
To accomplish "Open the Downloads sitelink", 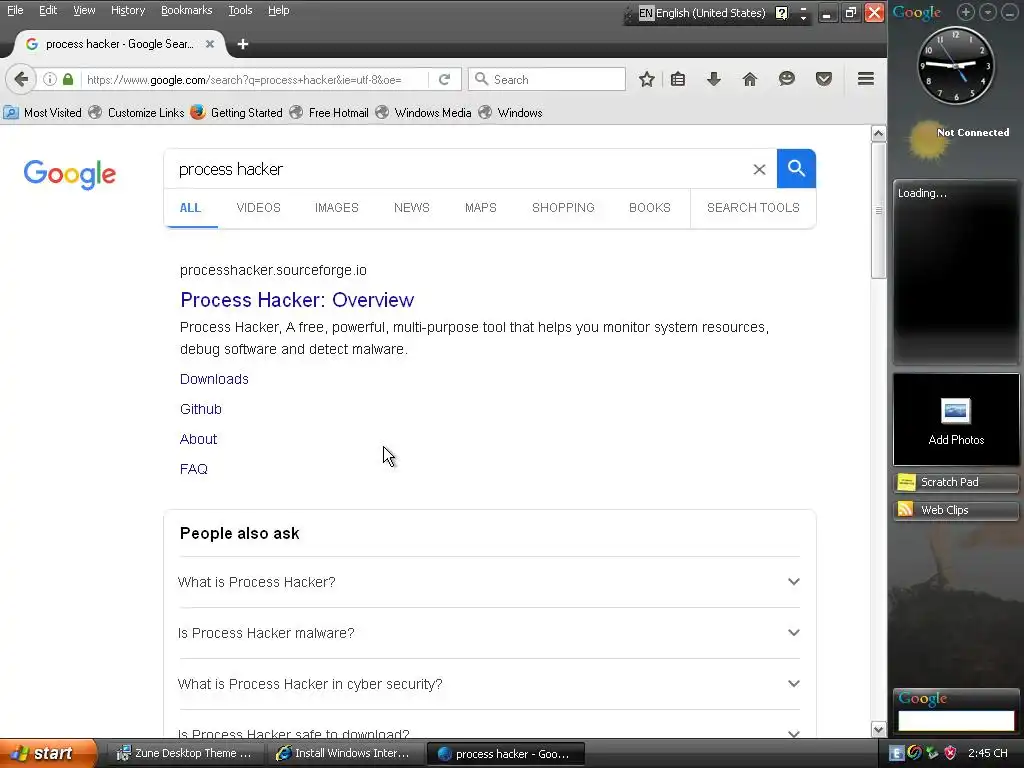I will [x=214, y=379].
